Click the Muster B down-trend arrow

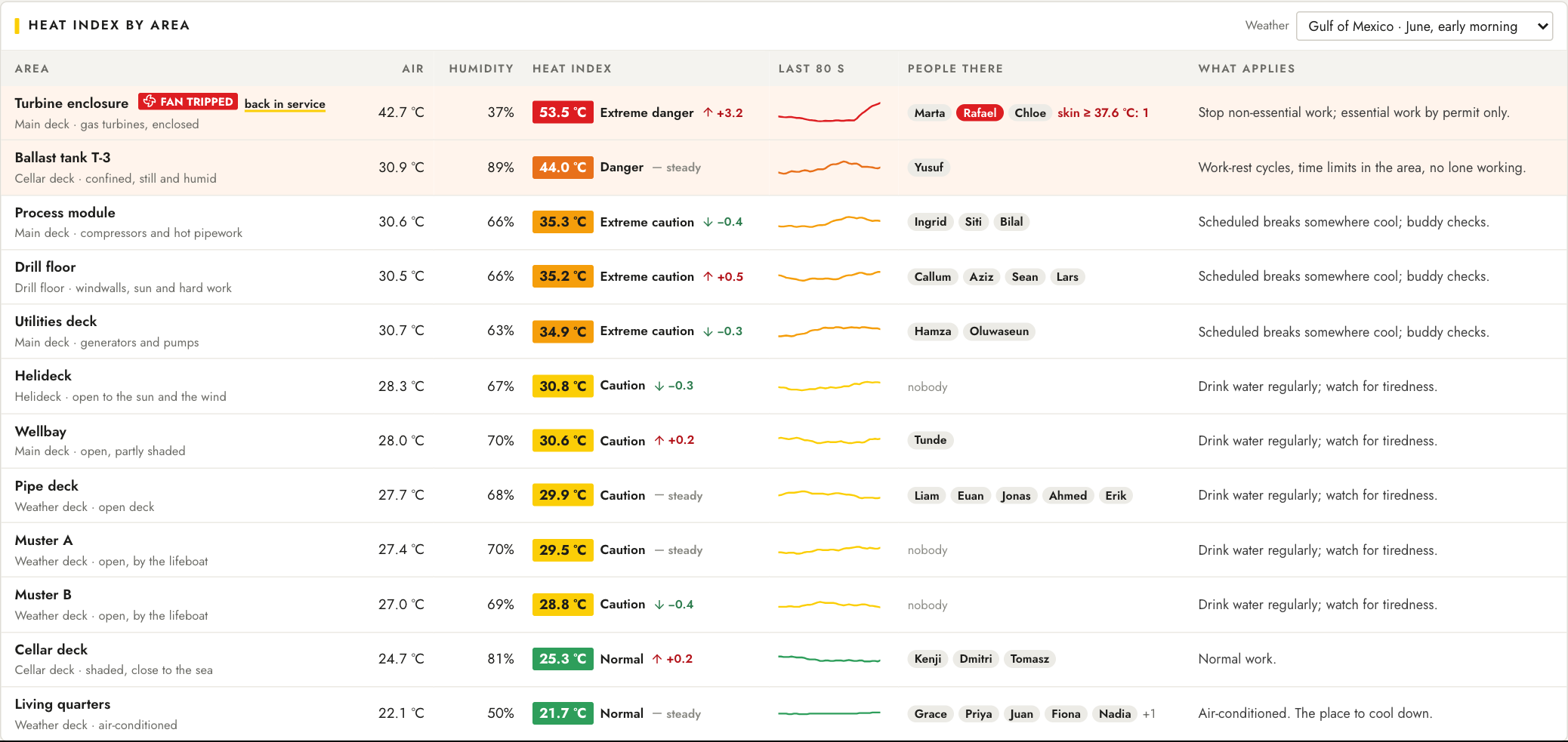point(659,605)
